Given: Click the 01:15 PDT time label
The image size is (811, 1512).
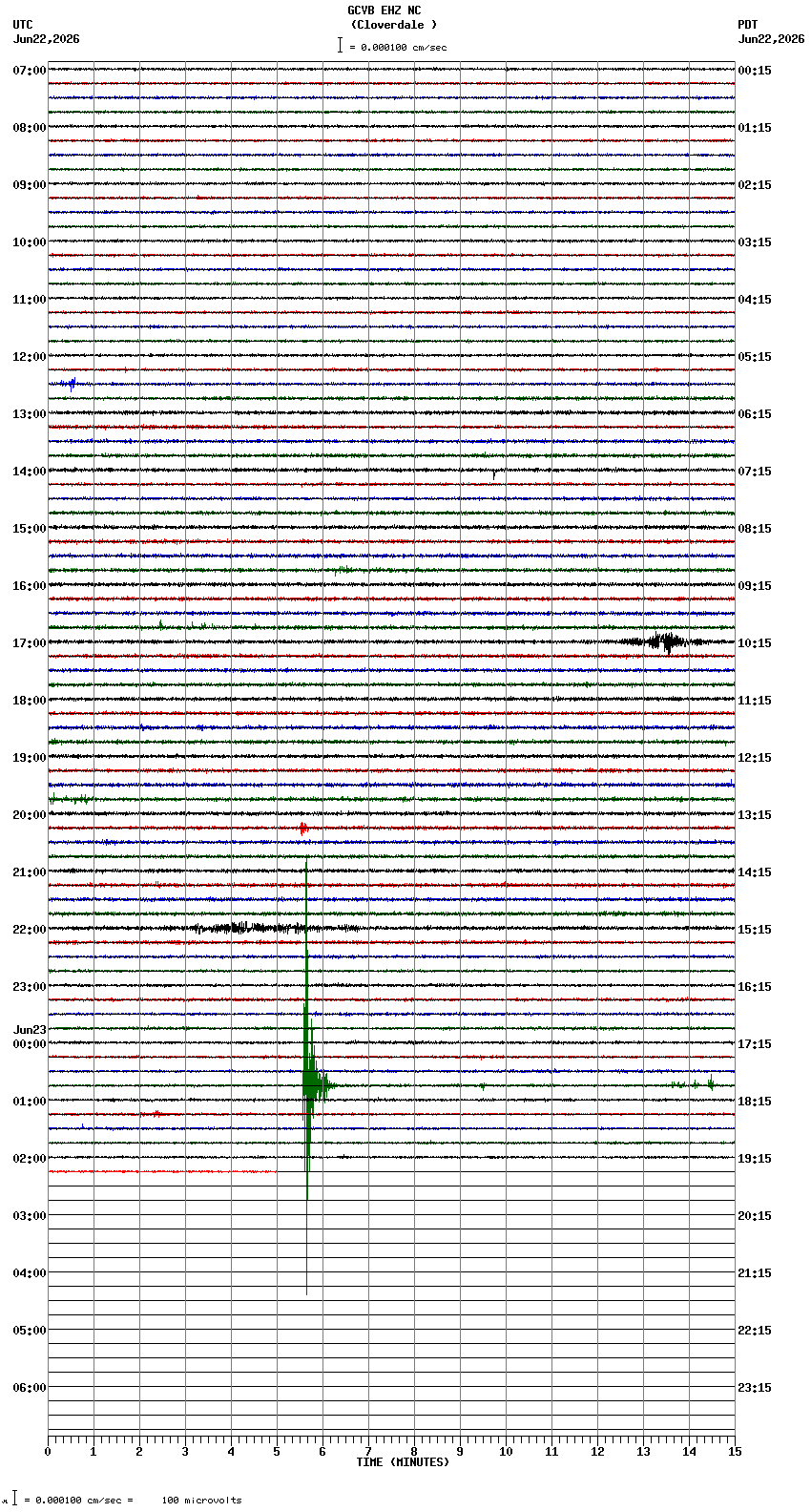Looking at the screenshot, I should tap(755, 128).
